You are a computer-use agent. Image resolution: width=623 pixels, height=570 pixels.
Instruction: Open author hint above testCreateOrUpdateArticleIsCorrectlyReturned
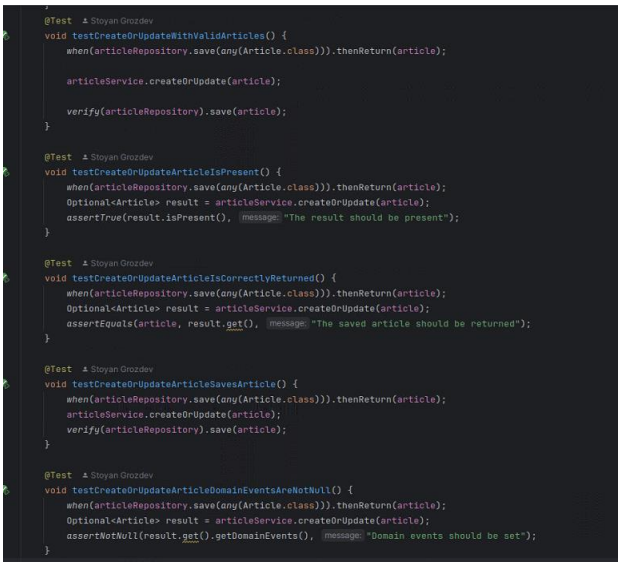pyautogui.click(x=118, y=263)
